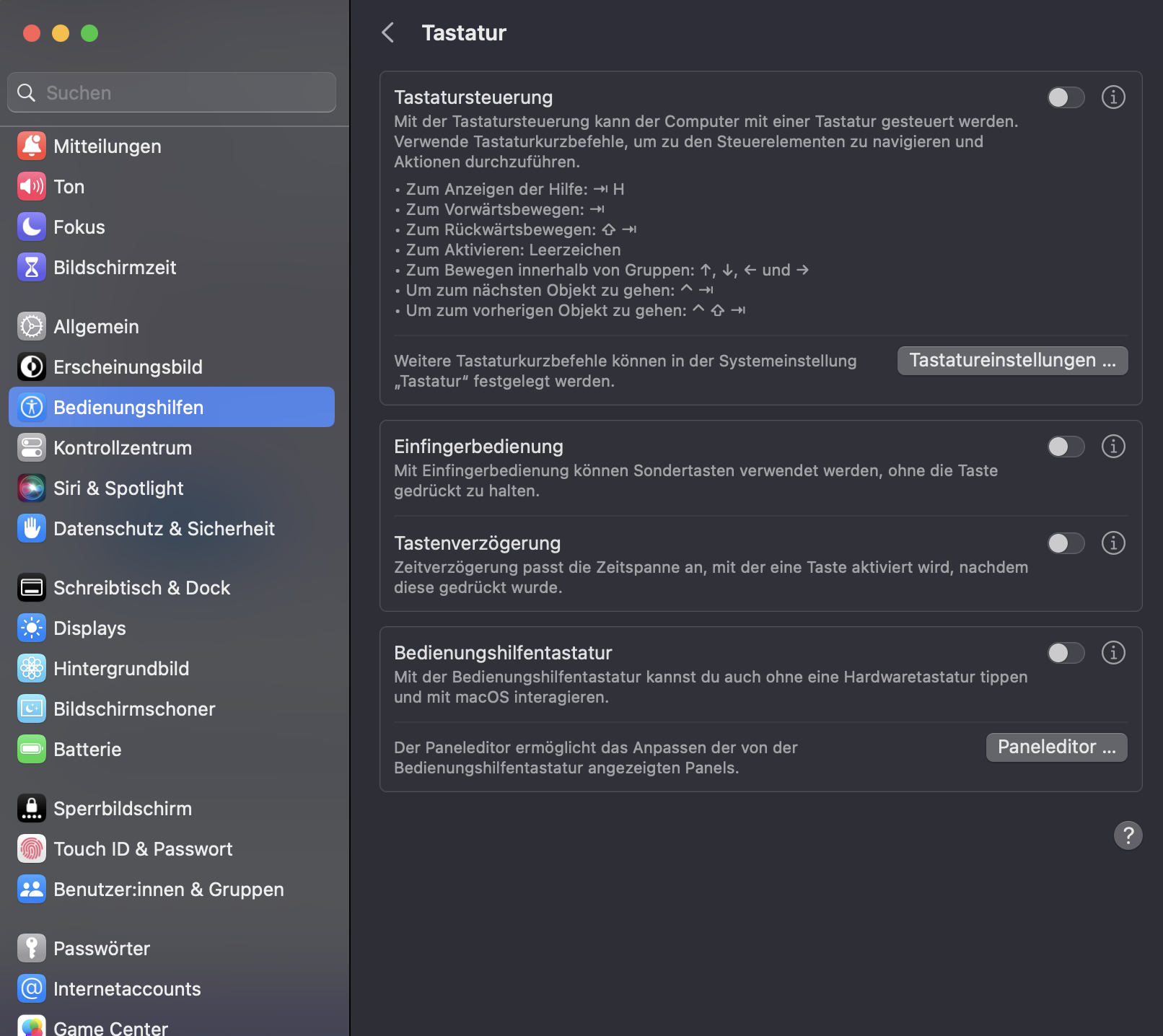Click the Paneleditor … button
The height and width of the screenshot is (1036, 1163).
coord(1056,747)
